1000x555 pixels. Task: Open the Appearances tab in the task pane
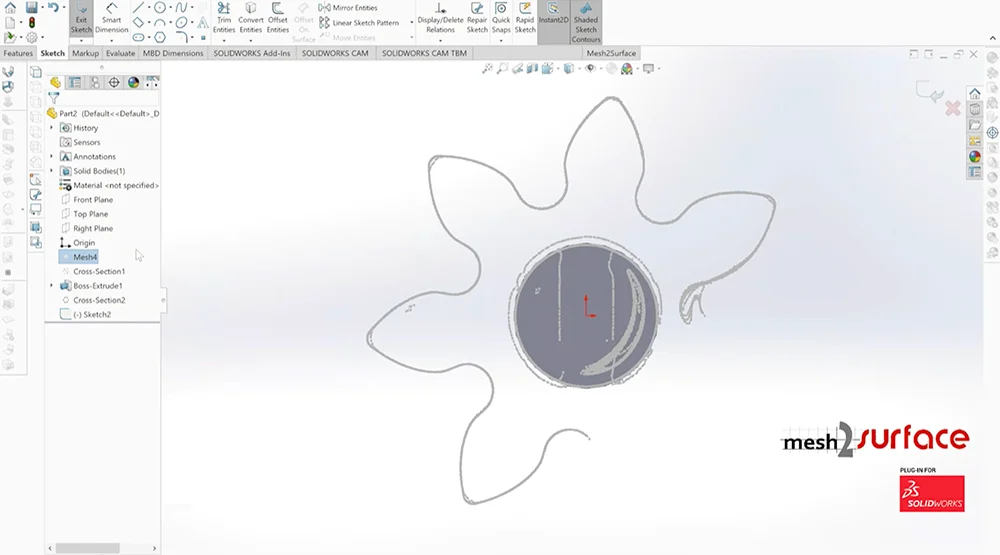pos(975,157)
